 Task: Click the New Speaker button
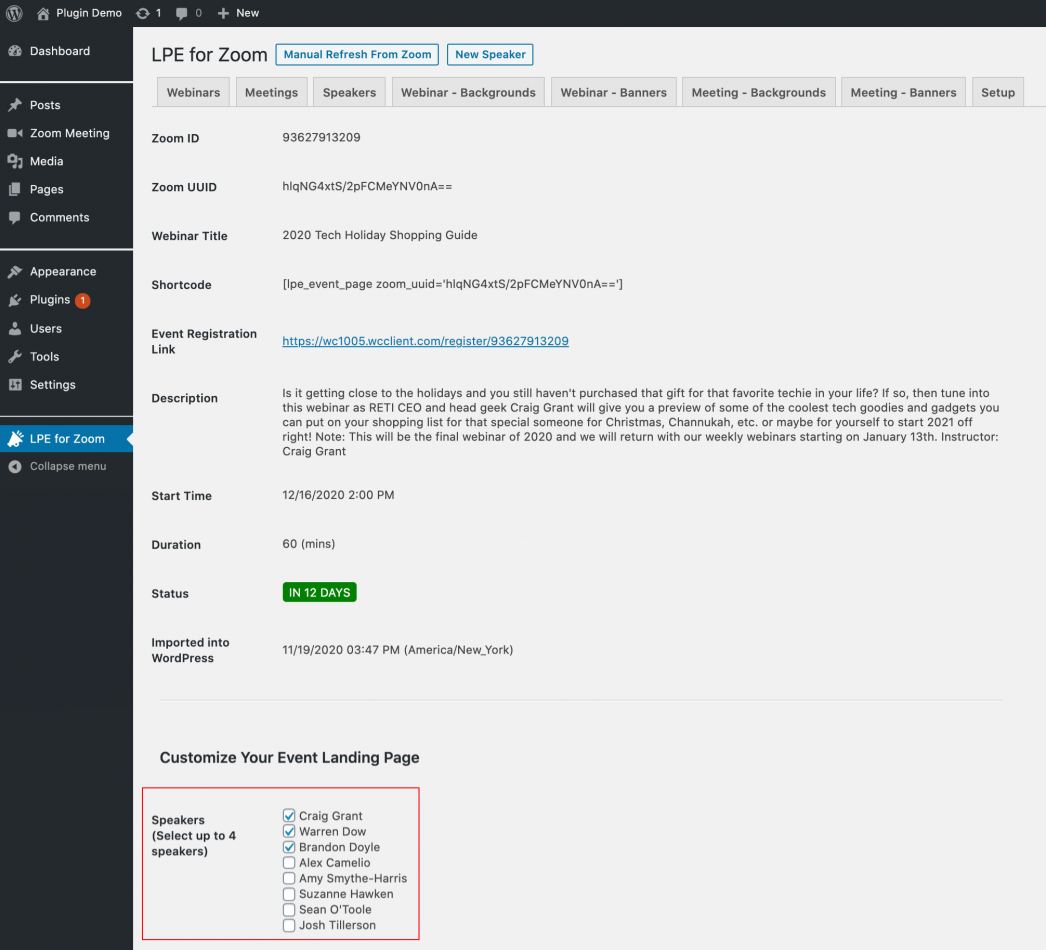[x=490, y=54]
